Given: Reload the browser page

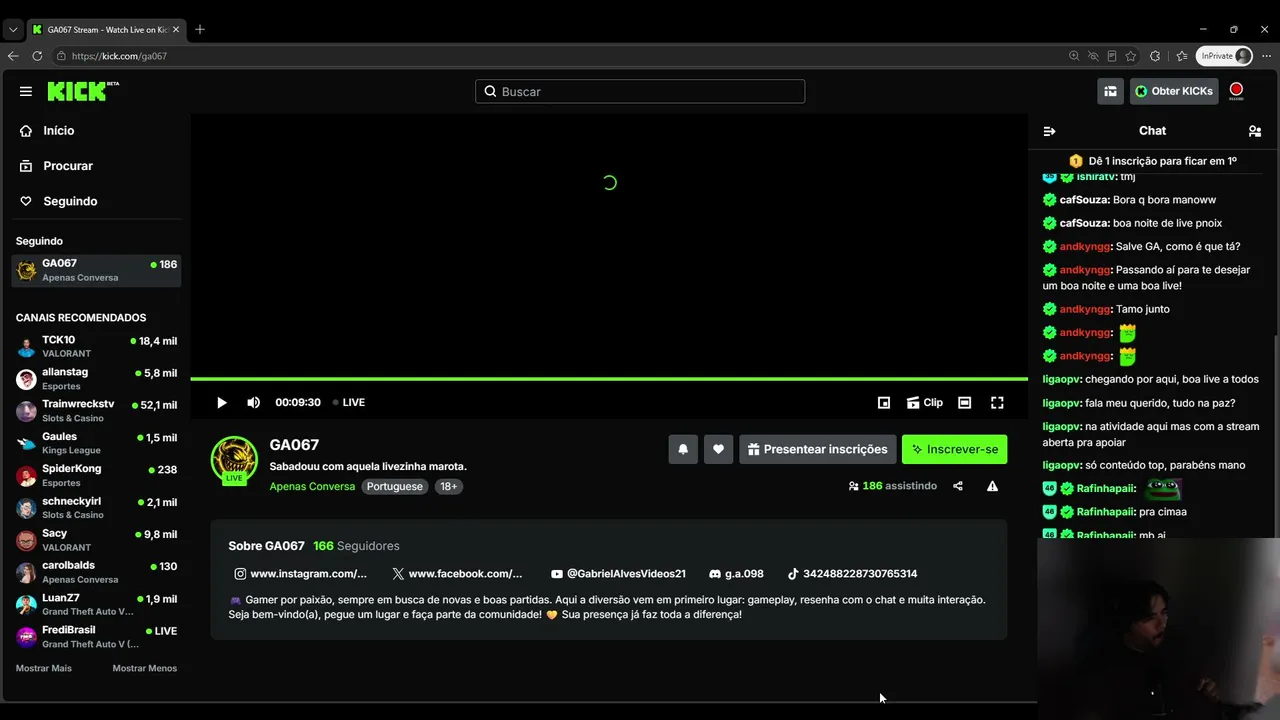Looking at the screenshot, I should coord(37,56).
